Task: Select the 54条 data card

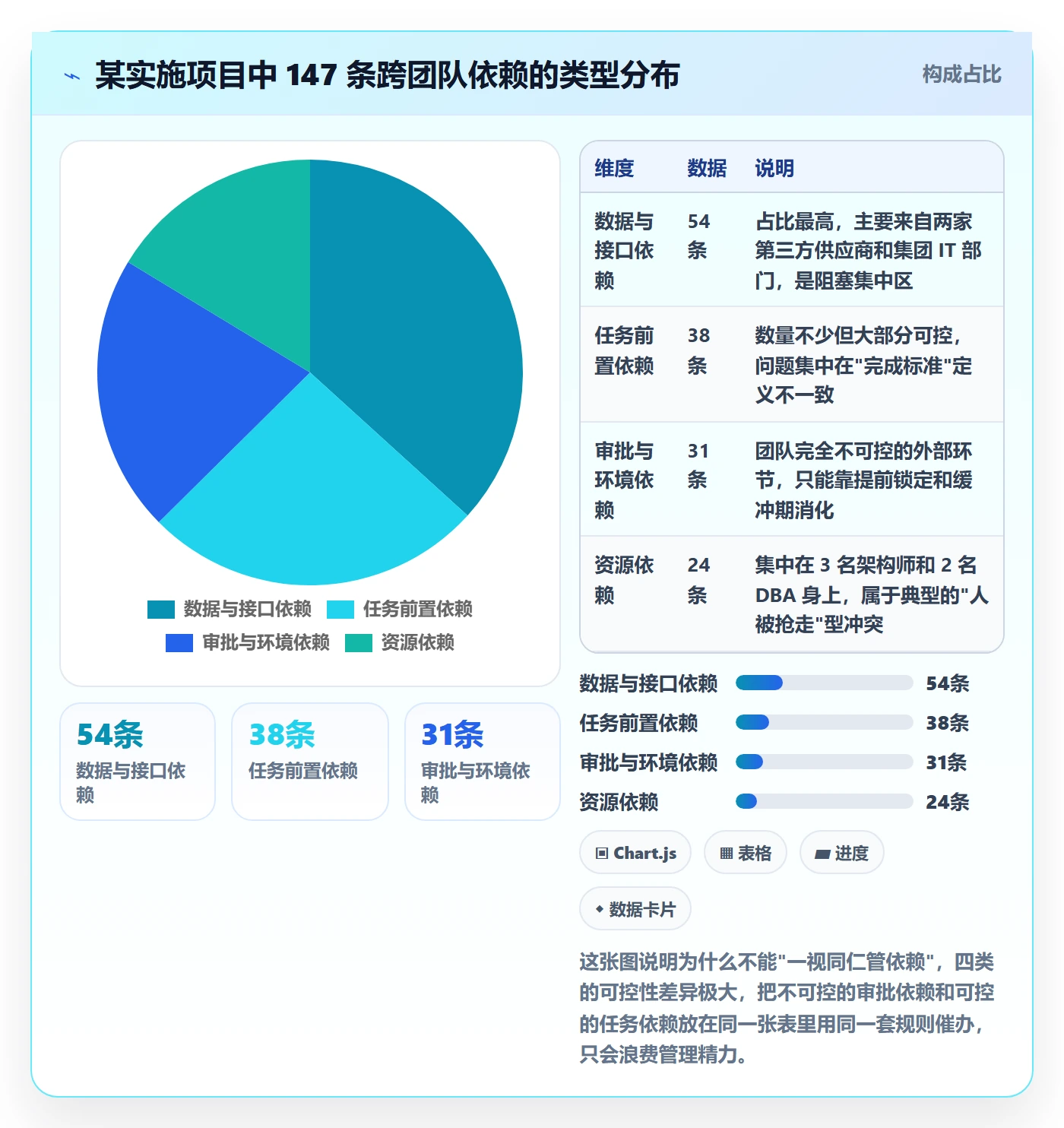Action: tap(138, 762)
